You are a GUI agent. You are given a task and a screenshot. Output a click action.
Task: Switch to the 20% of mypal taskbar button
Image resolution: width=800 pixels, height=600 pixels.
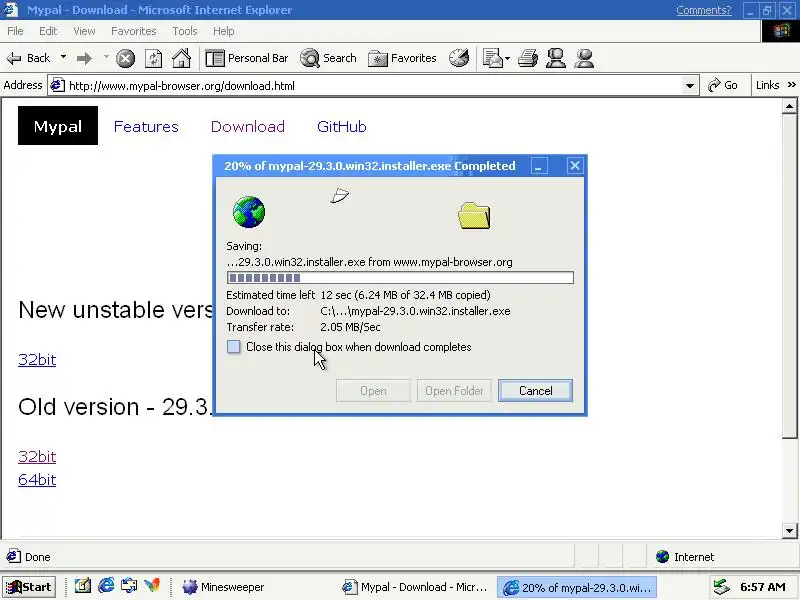tap(577, 588)
